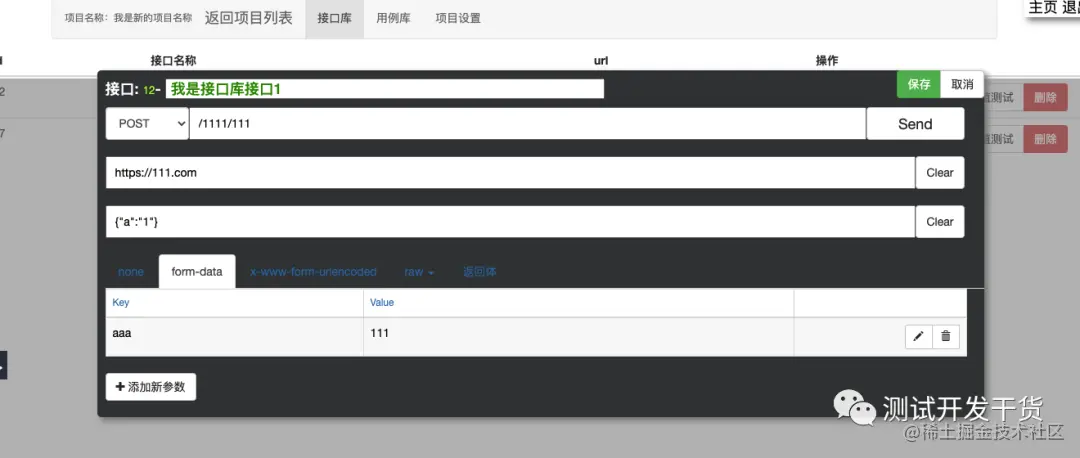Image resolution: width=1080 pixels, height=458 pixels.
Task: Open the 接口库 navigation tab
Action: coord(335,19)
